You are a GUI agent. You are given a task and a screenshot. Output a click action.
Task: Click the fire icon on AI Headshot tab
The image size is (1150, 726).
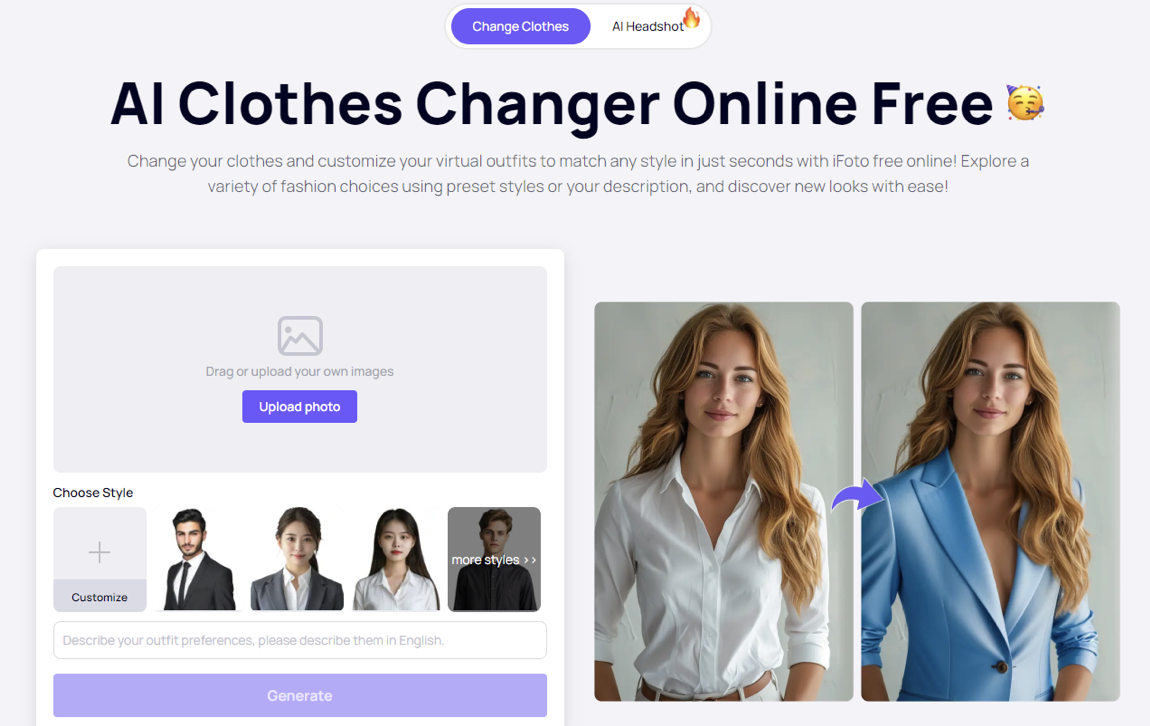click(x=691, y=18)
